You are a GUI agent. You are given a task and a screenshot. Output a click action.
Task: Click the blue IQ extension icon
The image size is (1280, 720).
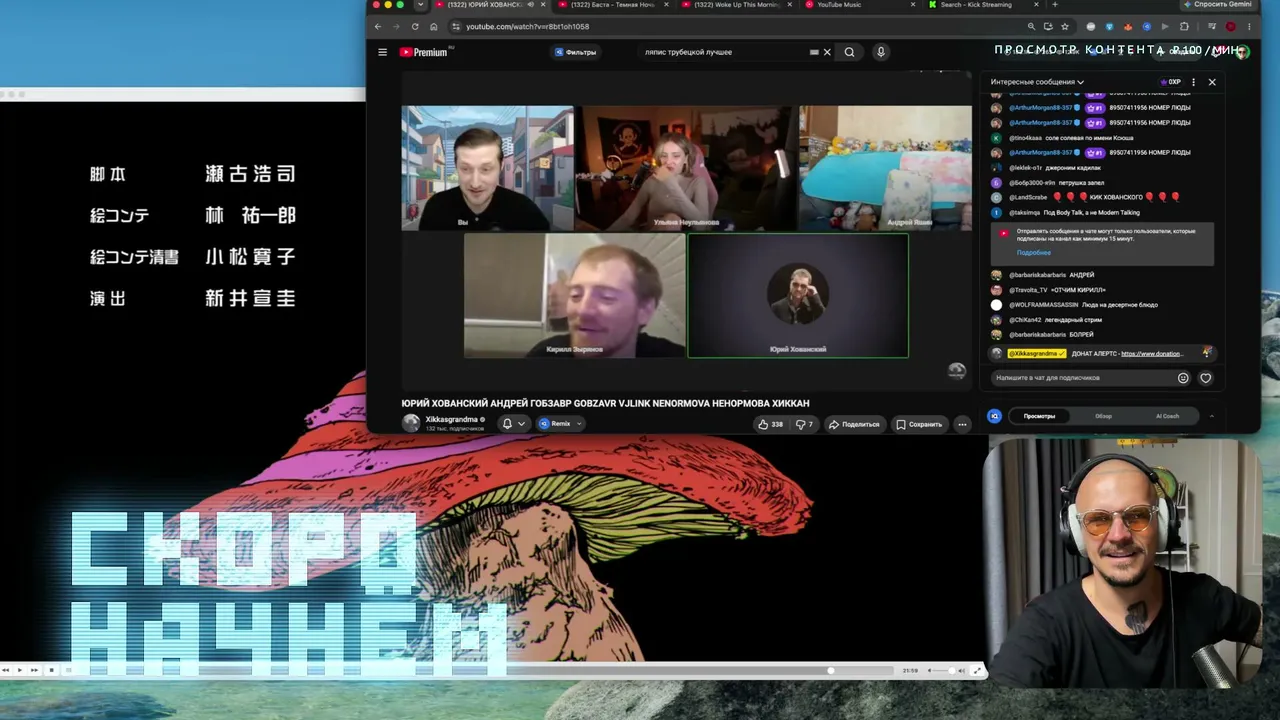pyautogui.click(x=994, y=416)
